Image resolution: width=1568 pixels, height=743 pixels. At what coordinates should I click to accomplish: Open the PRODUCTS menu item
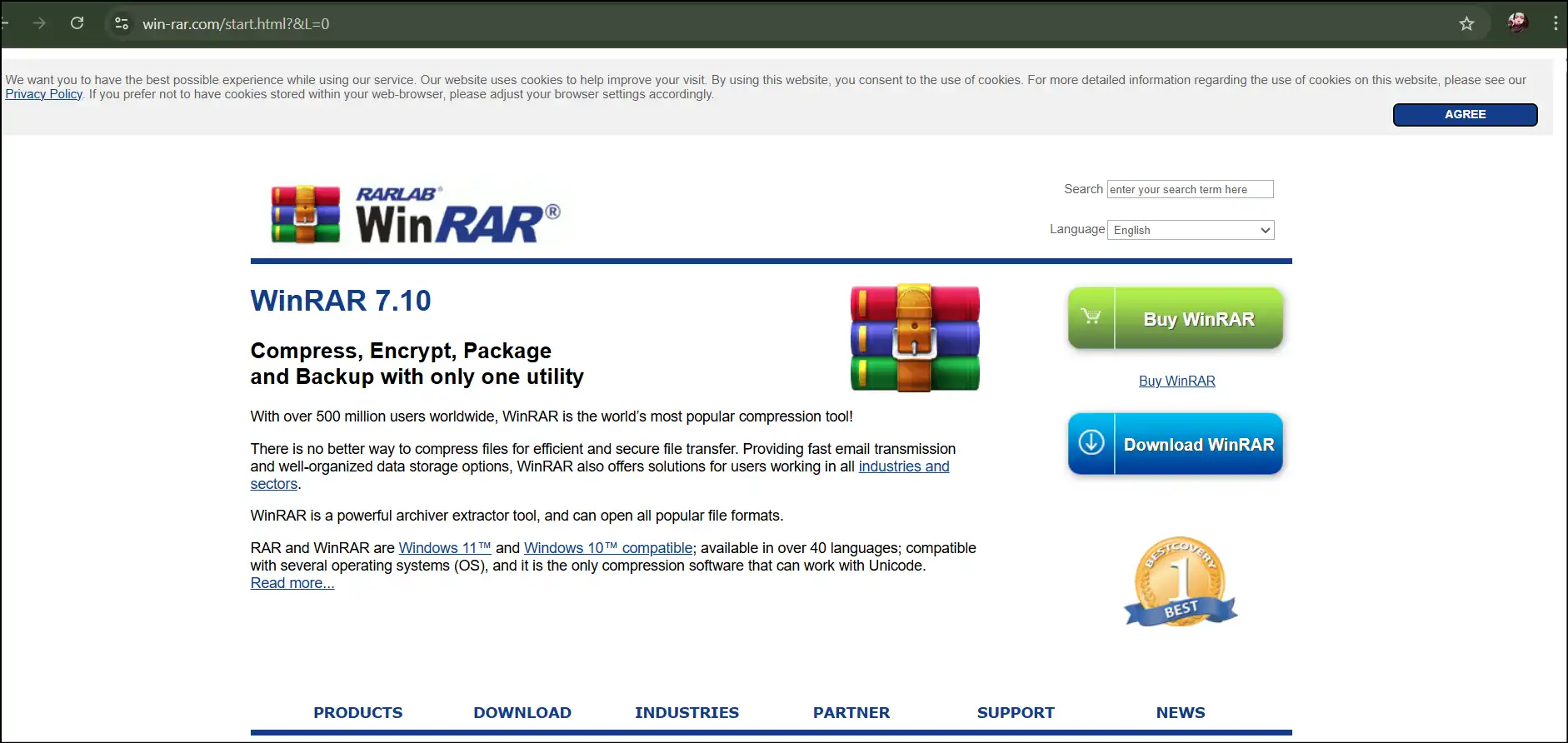pos(357,713)
